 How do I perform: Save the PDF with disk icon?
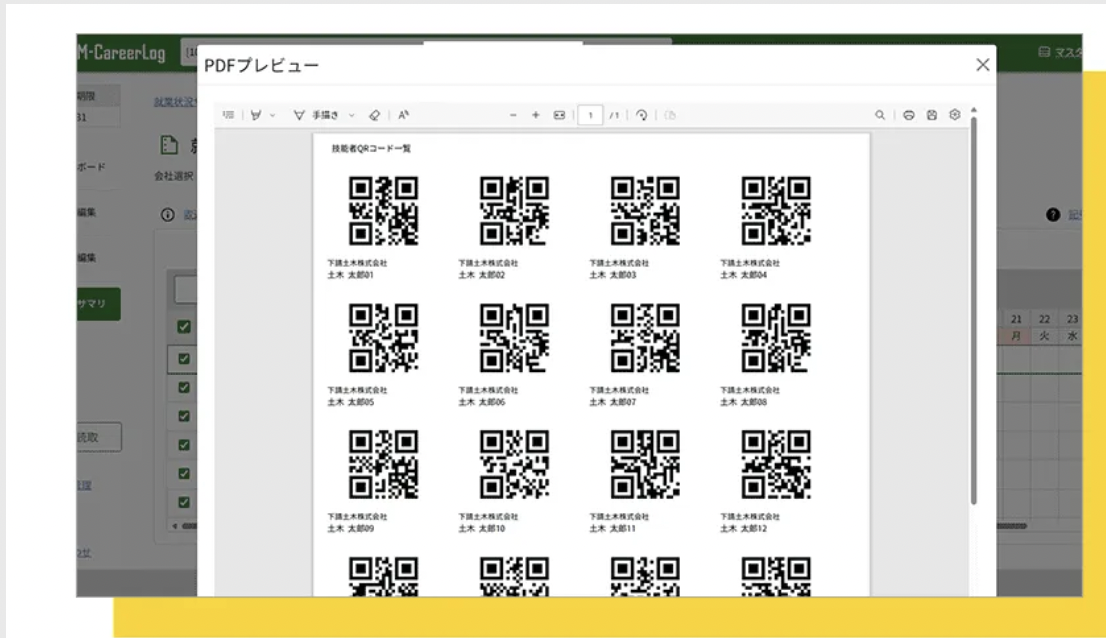coord(932,115)
